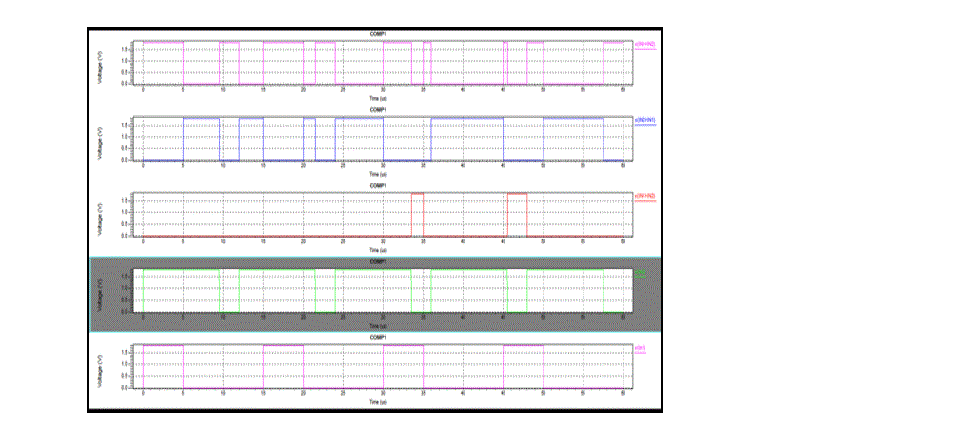Viewport: 962px width, 426px height.
Task: Click the Time axis label under the red plot
Action: click(378, 249)
